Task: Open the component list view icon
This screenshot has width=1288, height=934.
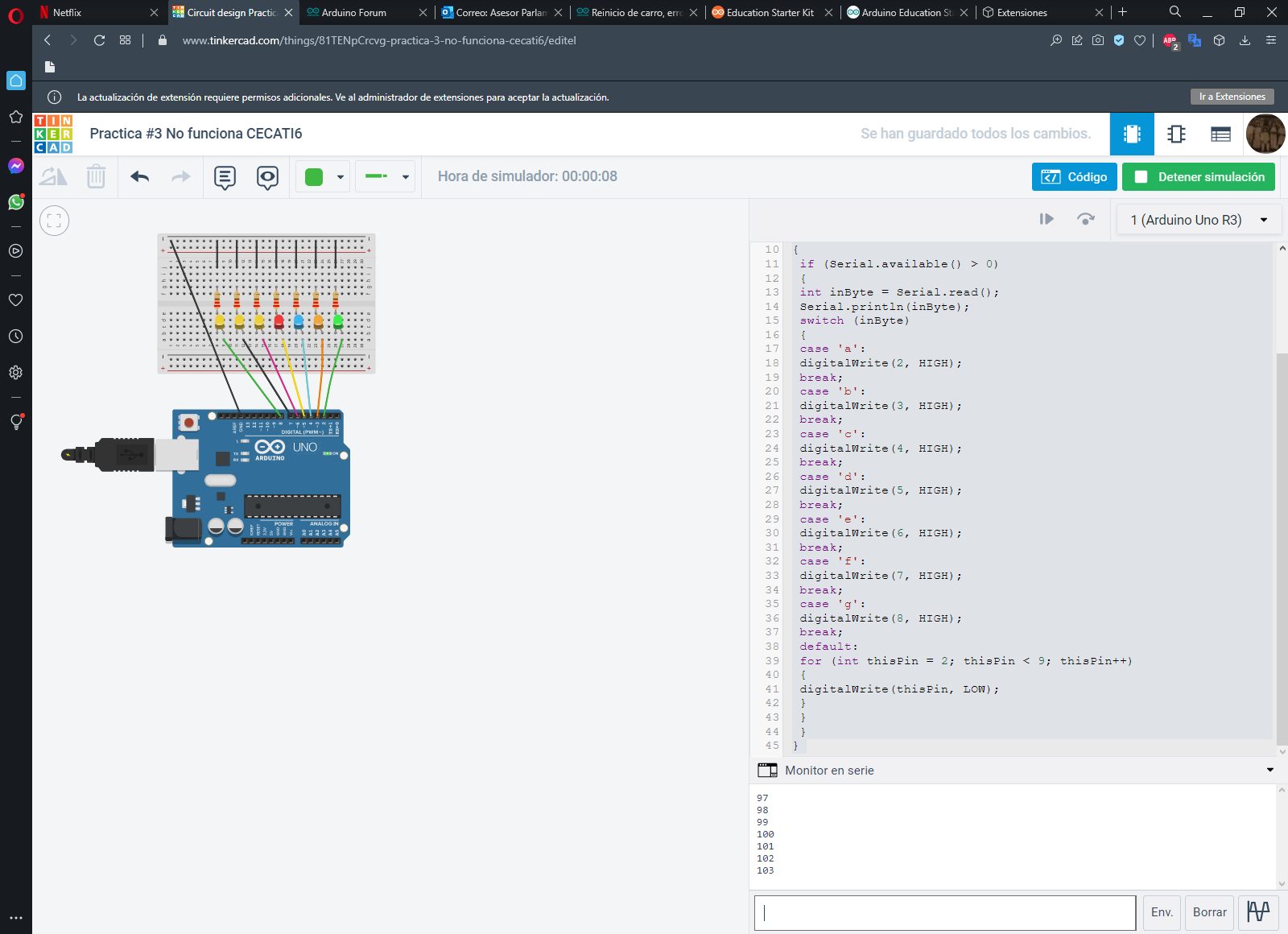Action: coord(1220,134)
